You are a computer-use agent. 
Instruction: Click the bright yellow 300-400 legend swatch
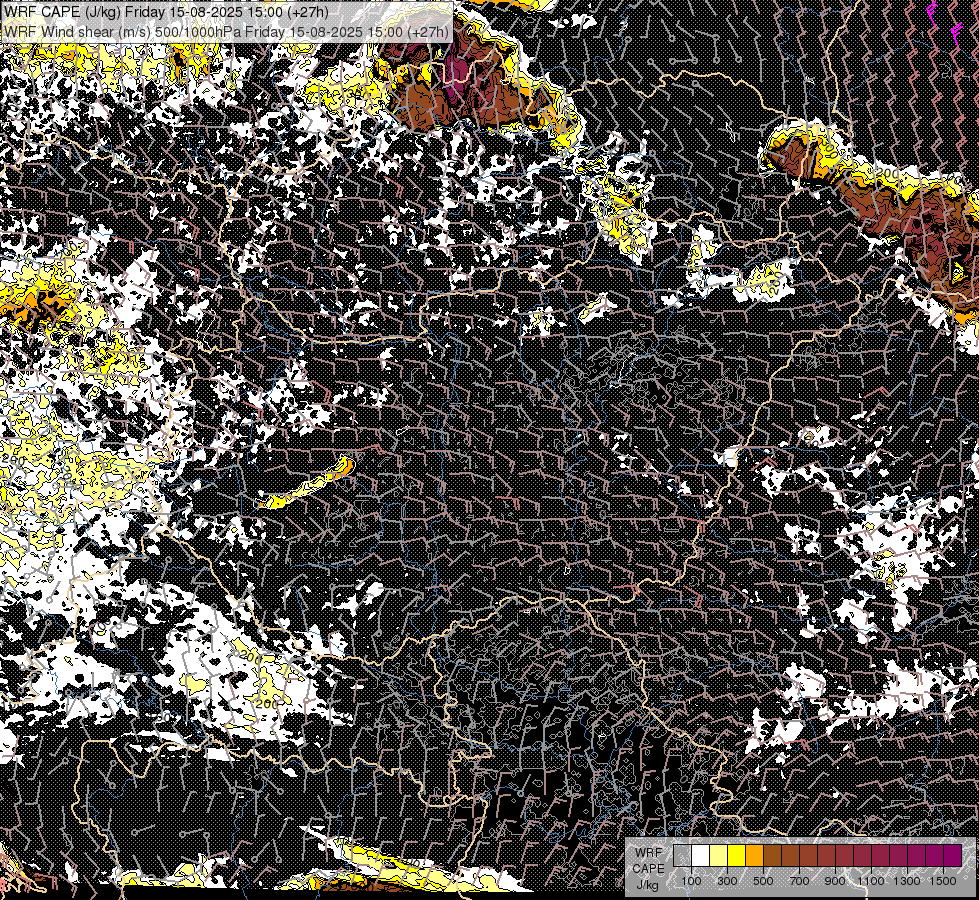pyautogui.click(x=737, y=856)
